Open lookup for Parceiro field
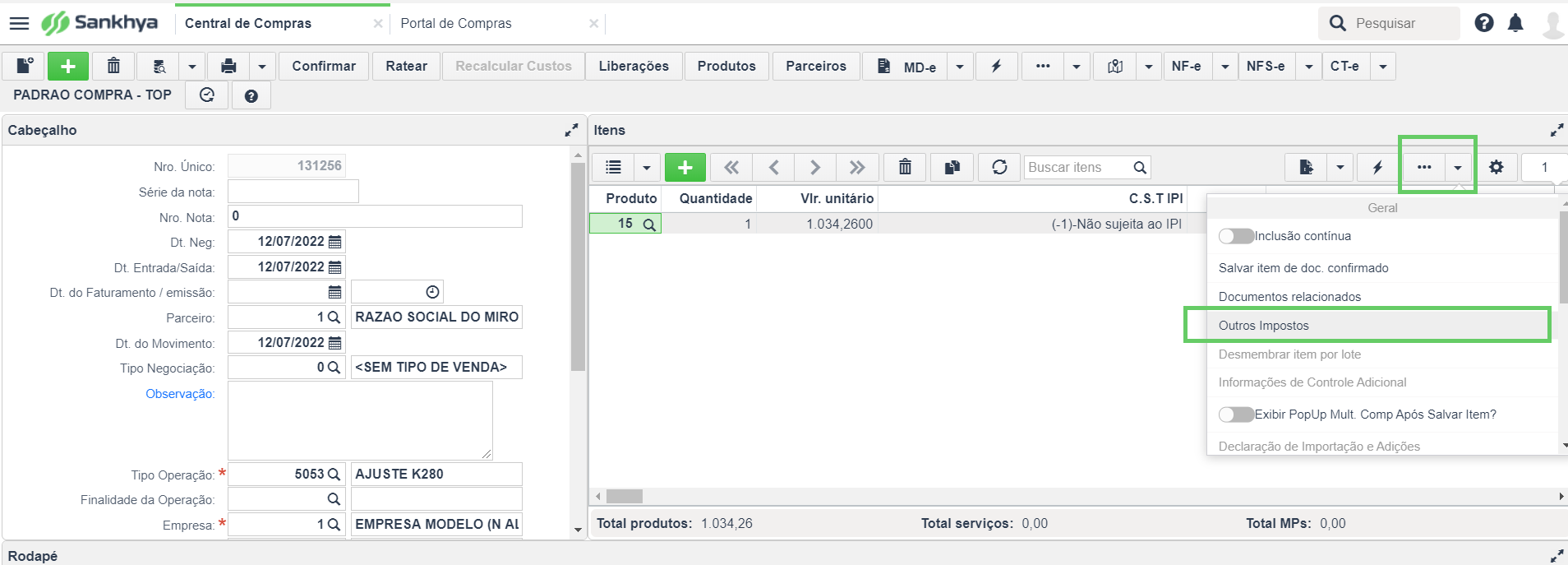This screenshot has width=1568, height=565. pos(334,317)
